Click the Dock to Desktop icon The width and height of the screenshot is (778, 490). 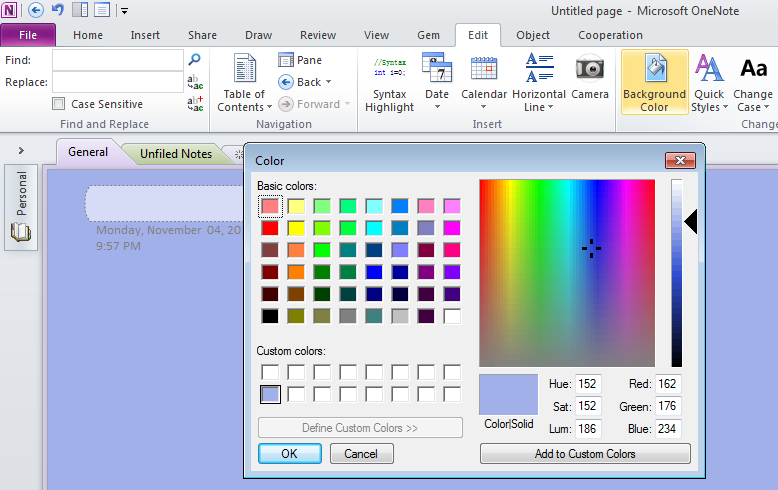80,10
